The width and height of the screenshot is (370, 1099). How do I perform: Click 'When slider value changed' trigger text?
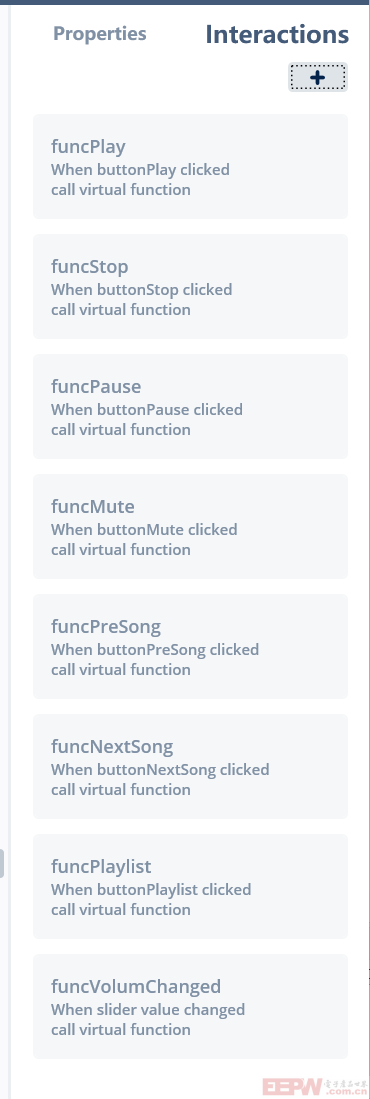148,1009
